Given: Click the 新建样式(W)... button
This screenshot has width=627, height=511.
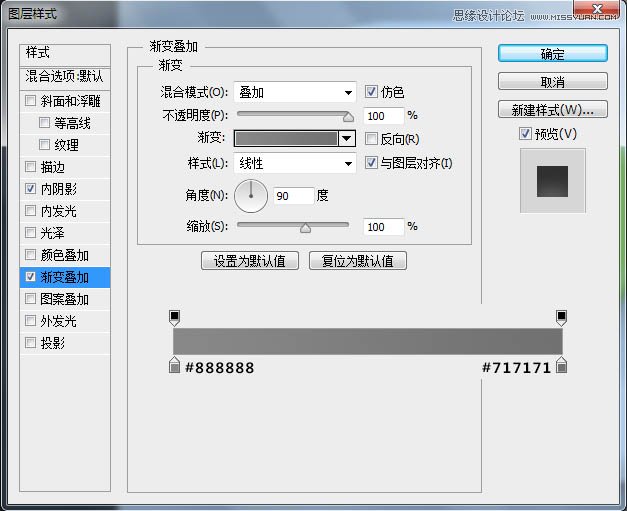Looking at the screenshot, I should pyautogui.click(x=553, y=109).
